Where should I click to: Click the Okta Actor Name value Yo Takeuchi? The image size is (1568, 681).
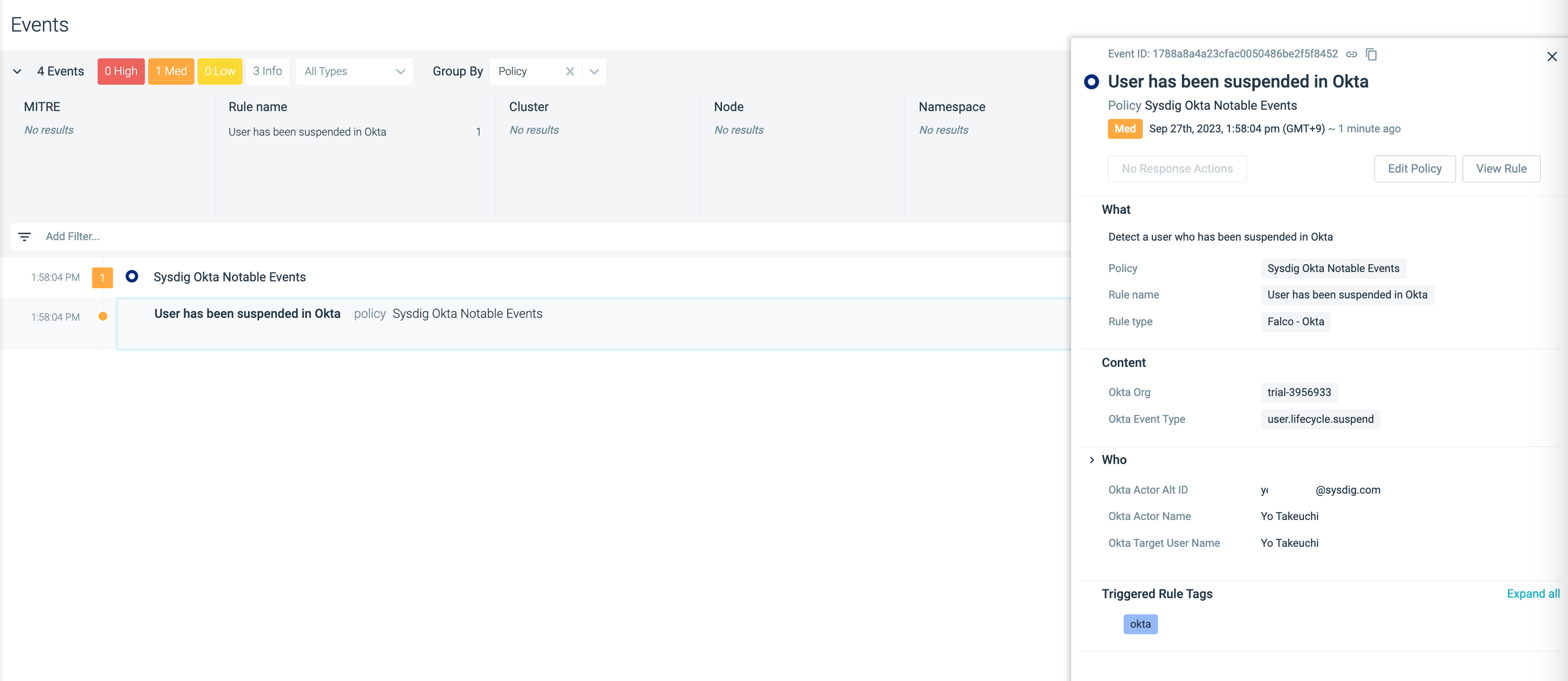[x=1289, y=516]
